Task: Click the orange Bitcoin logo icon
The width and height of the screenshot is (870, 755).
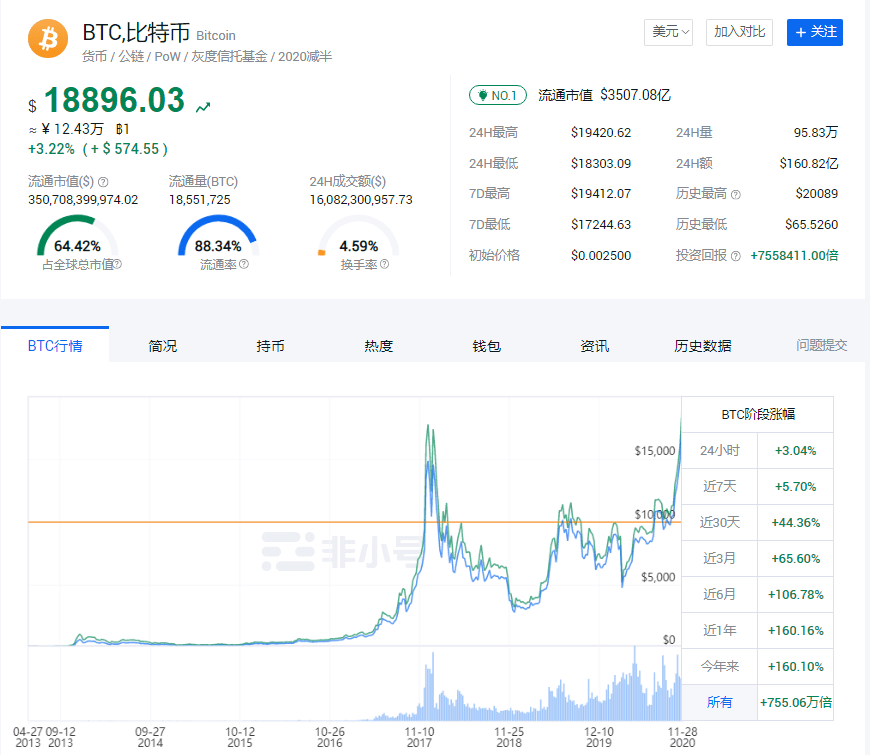Action: tap(47, 39)
